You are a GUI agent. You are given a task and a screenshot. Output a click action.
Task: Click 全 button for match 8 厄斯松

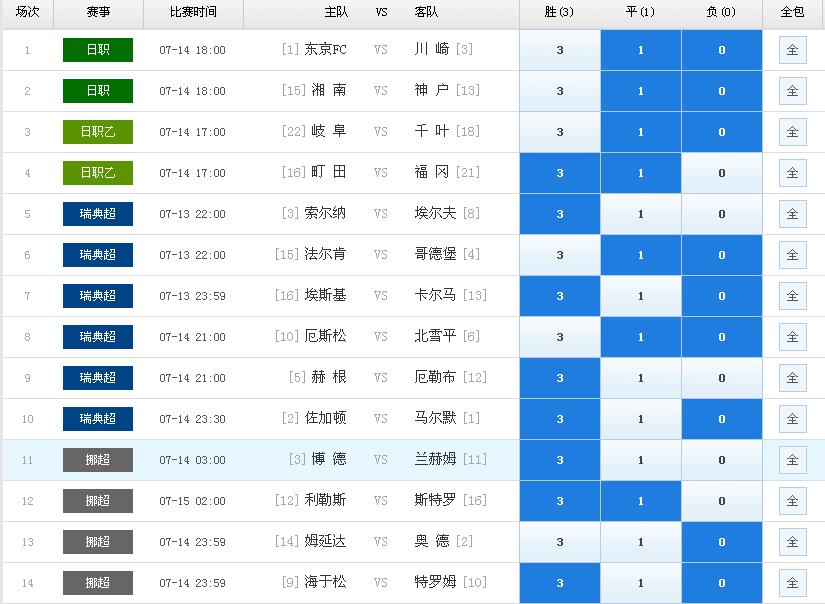coord(792,337)
